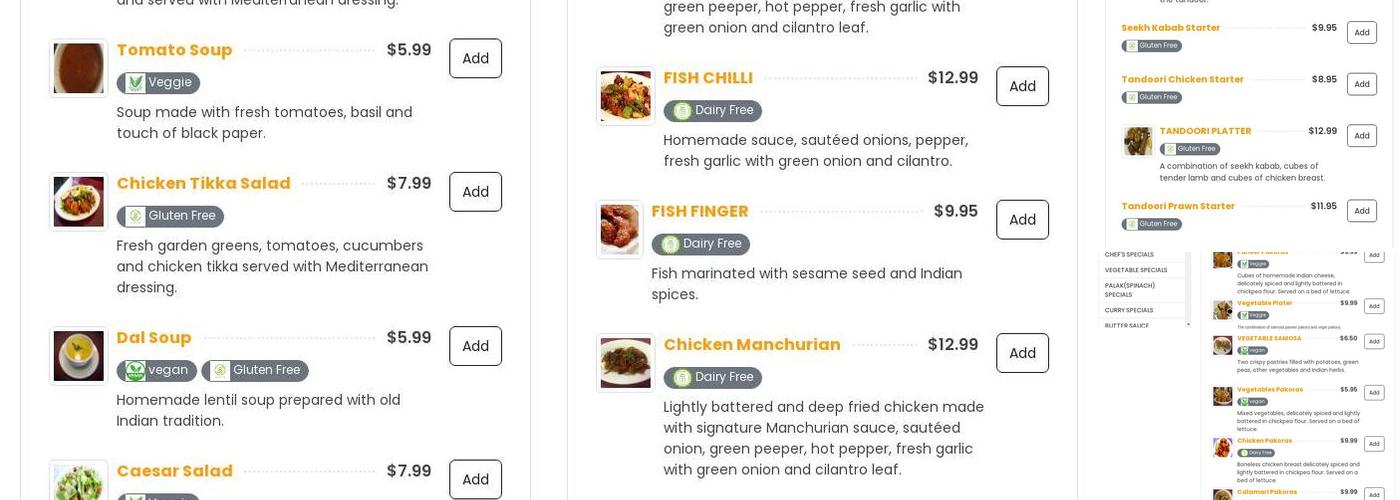Click the Veggie badge icon under Tomato Soup

135,83
